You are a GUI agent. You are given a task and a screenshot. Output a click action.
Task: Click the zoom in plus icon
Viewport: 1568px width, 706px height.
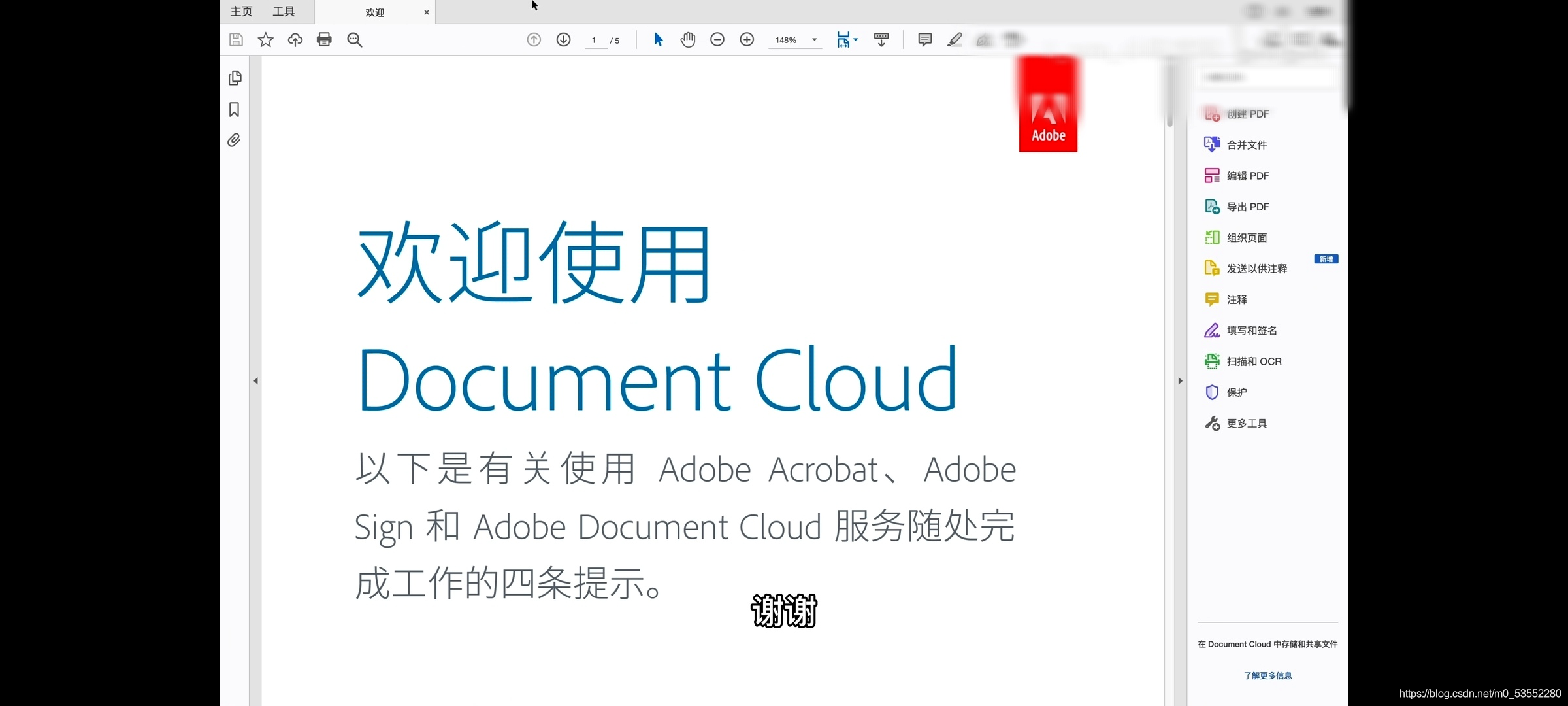pyautogui.click(x=747, y=40)
